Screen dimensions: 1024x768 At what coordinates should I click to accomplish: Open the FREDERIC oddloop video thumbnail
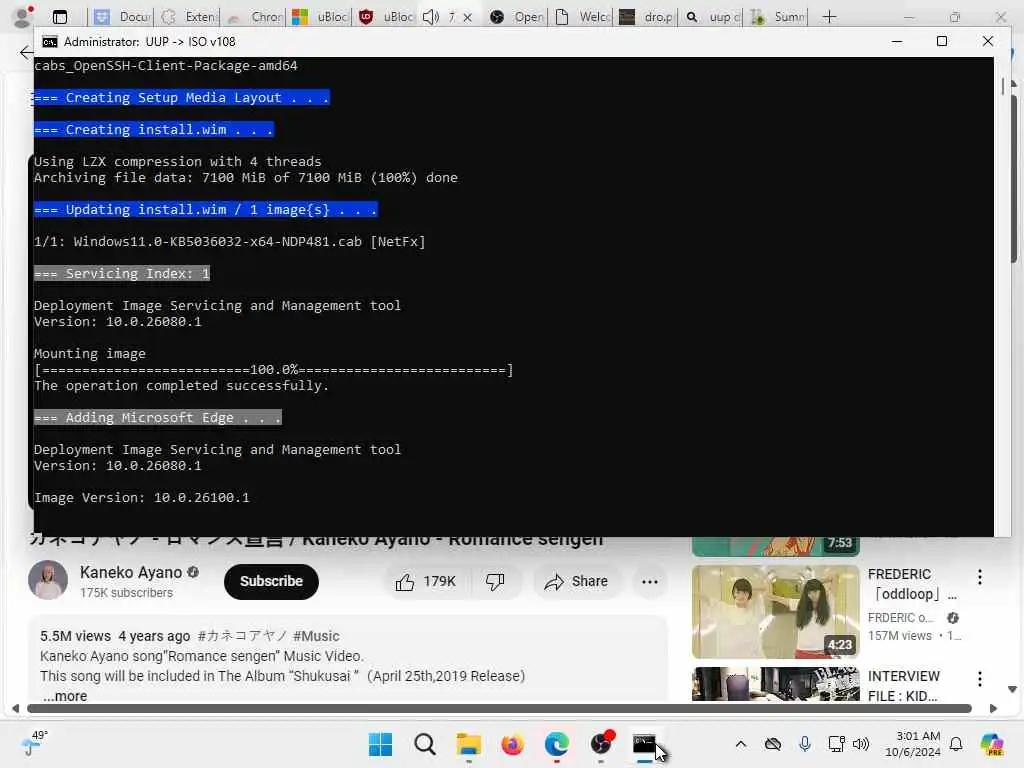(x=775, y=611)
